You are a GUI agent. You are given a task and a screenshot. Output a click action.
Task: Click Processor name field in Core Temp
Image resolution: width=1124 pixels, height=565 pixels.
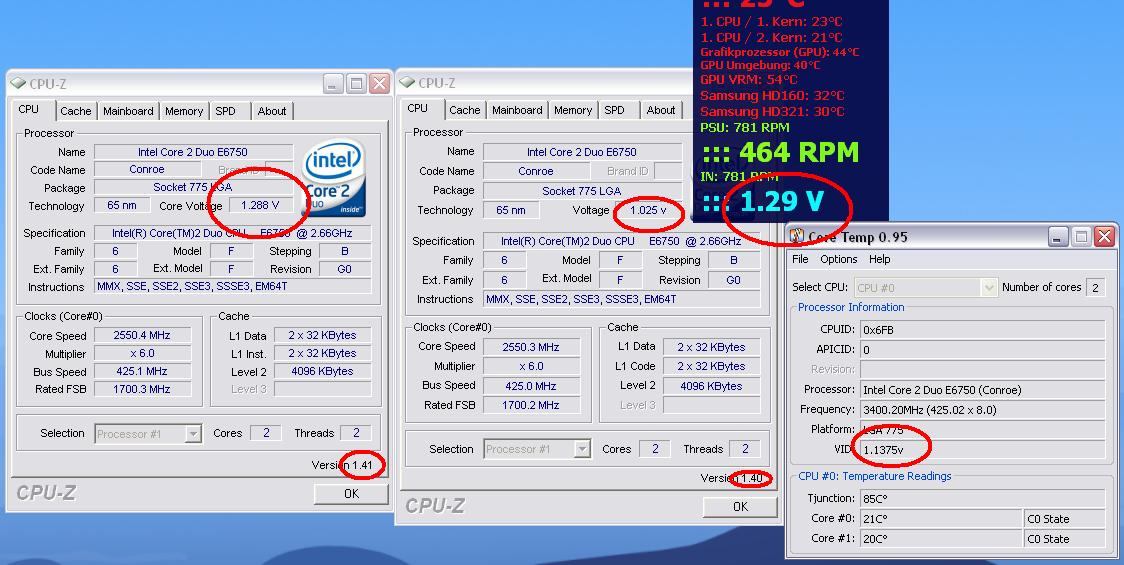point(982,390)
